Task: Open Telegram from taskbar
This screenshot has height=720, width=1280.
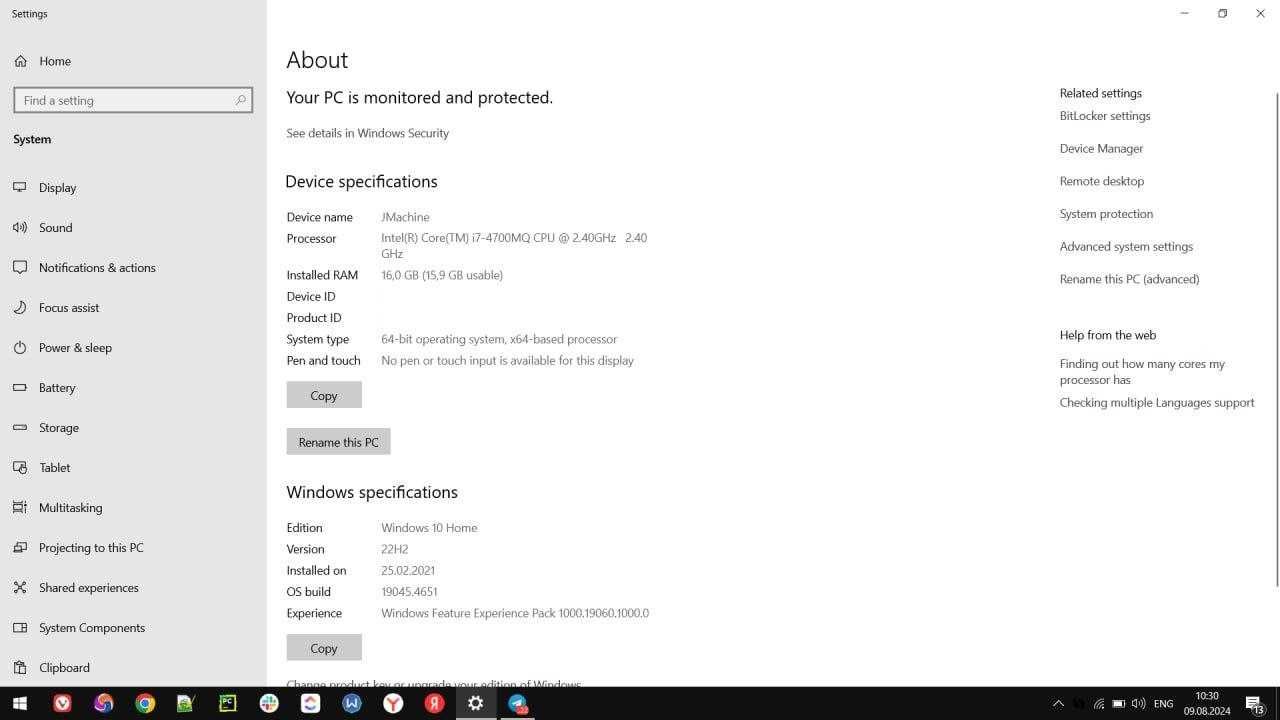Action: point(517,703)
